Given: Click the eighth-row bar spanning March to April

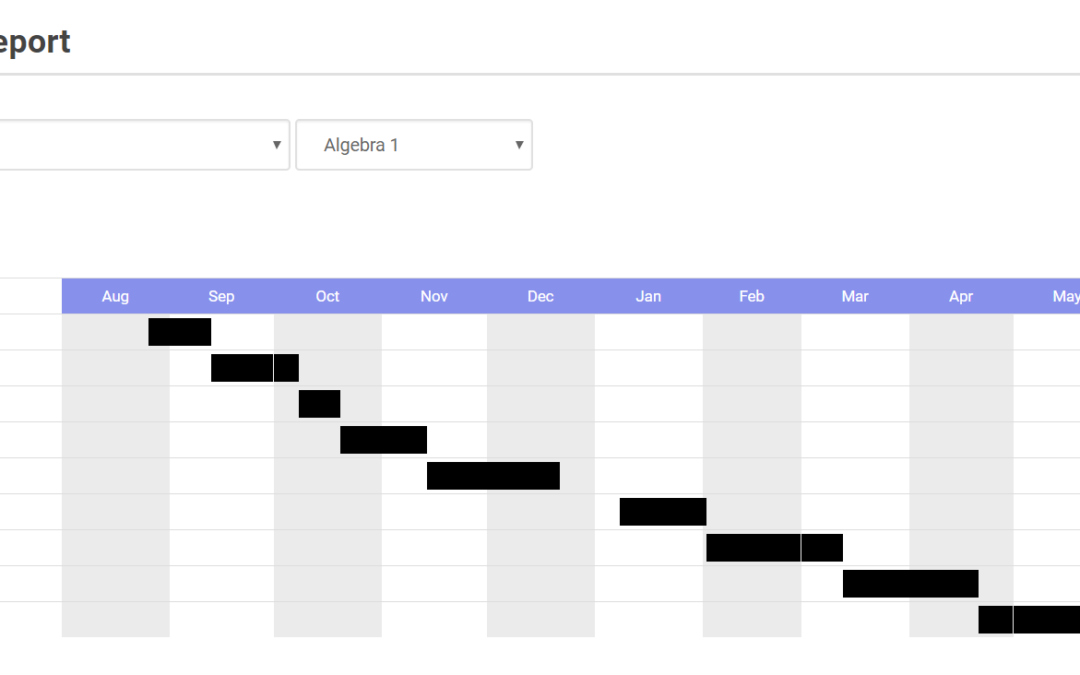Looking at the screenshot, I should [911, 583].
